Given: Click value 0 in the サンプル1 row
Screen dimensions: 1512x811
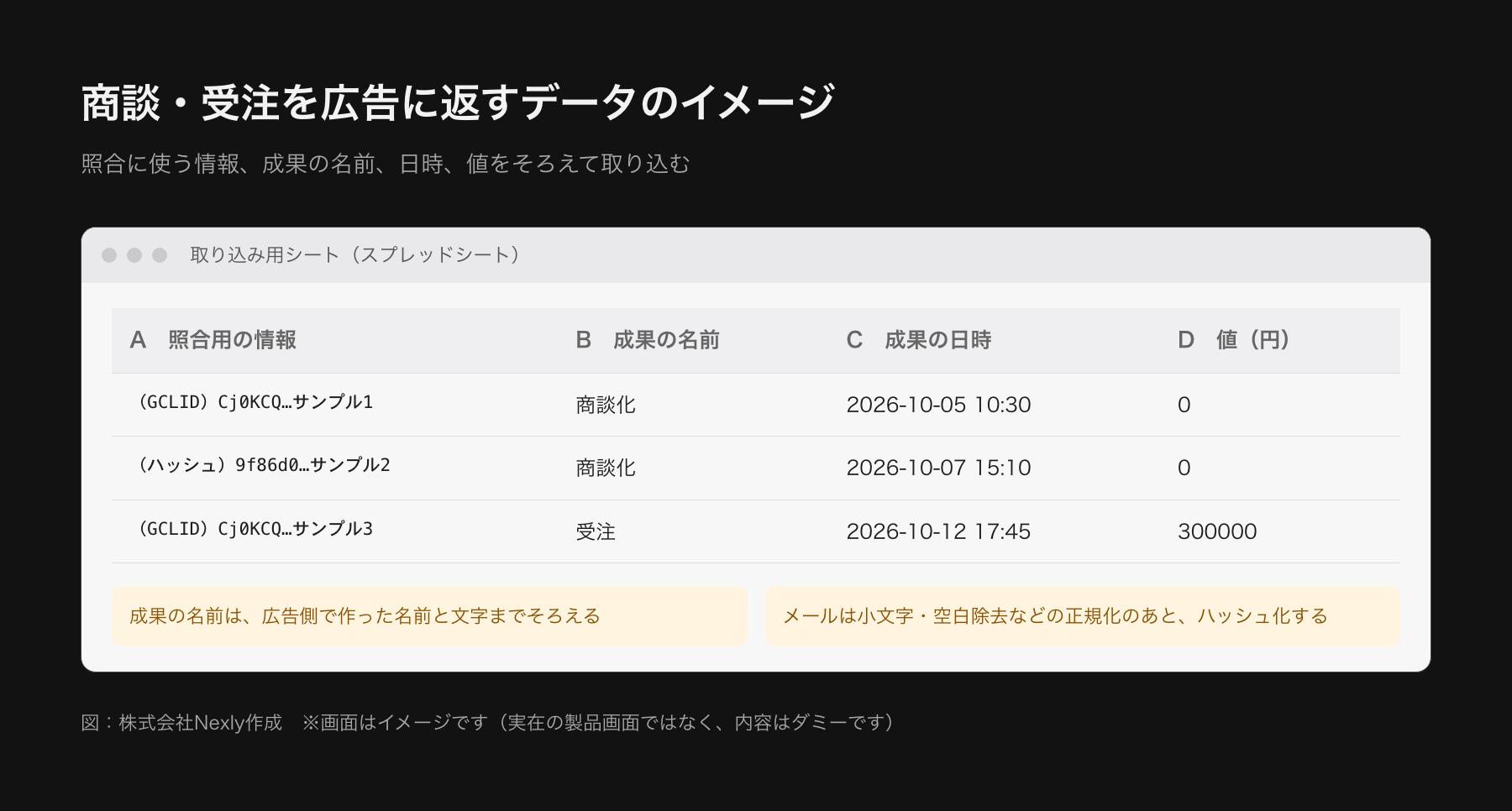Looking at the screenshot, I should point(1184,405).
